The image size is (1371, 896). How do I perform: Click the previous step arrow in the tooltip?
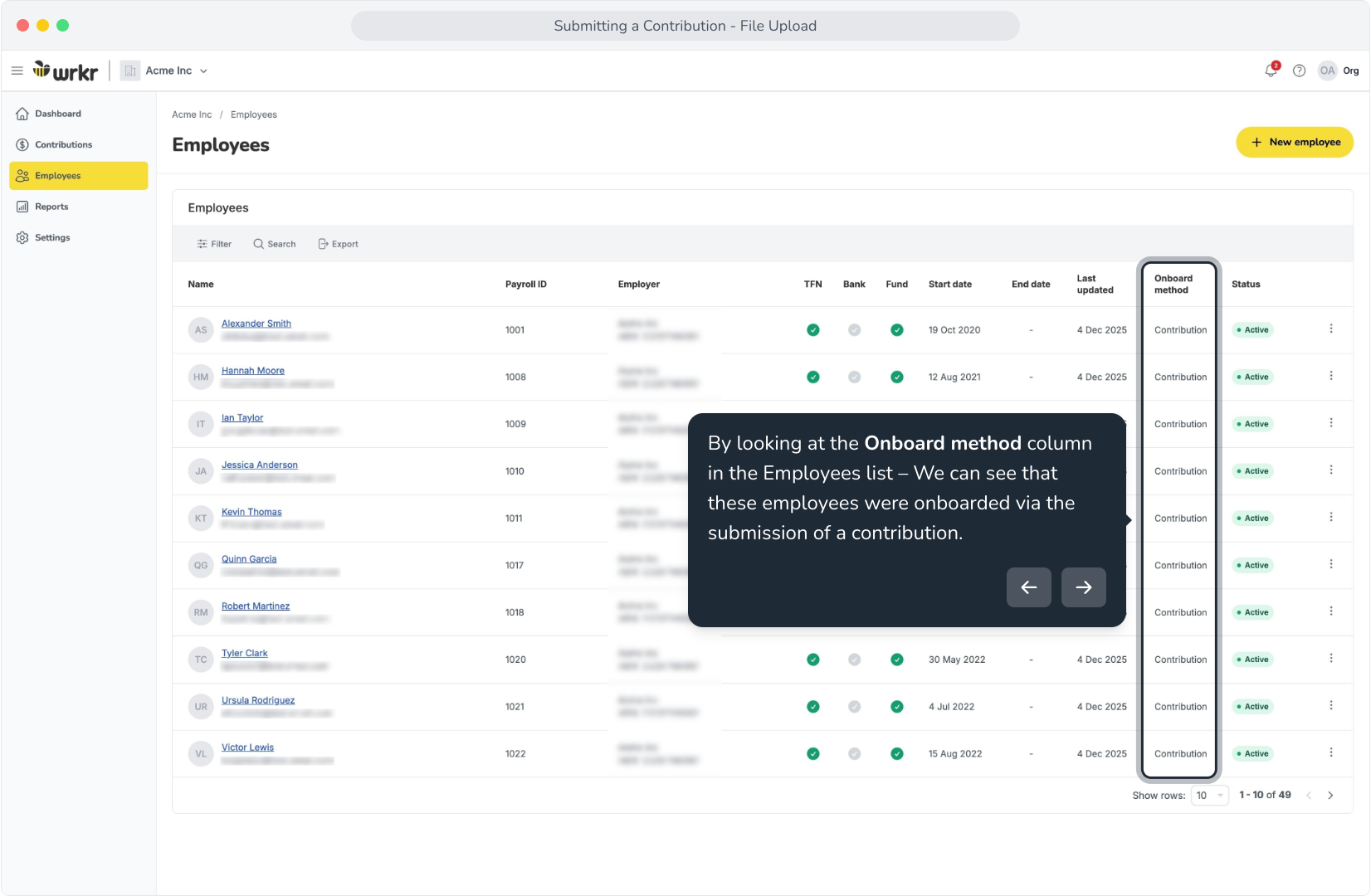[x=1029, y=587]
